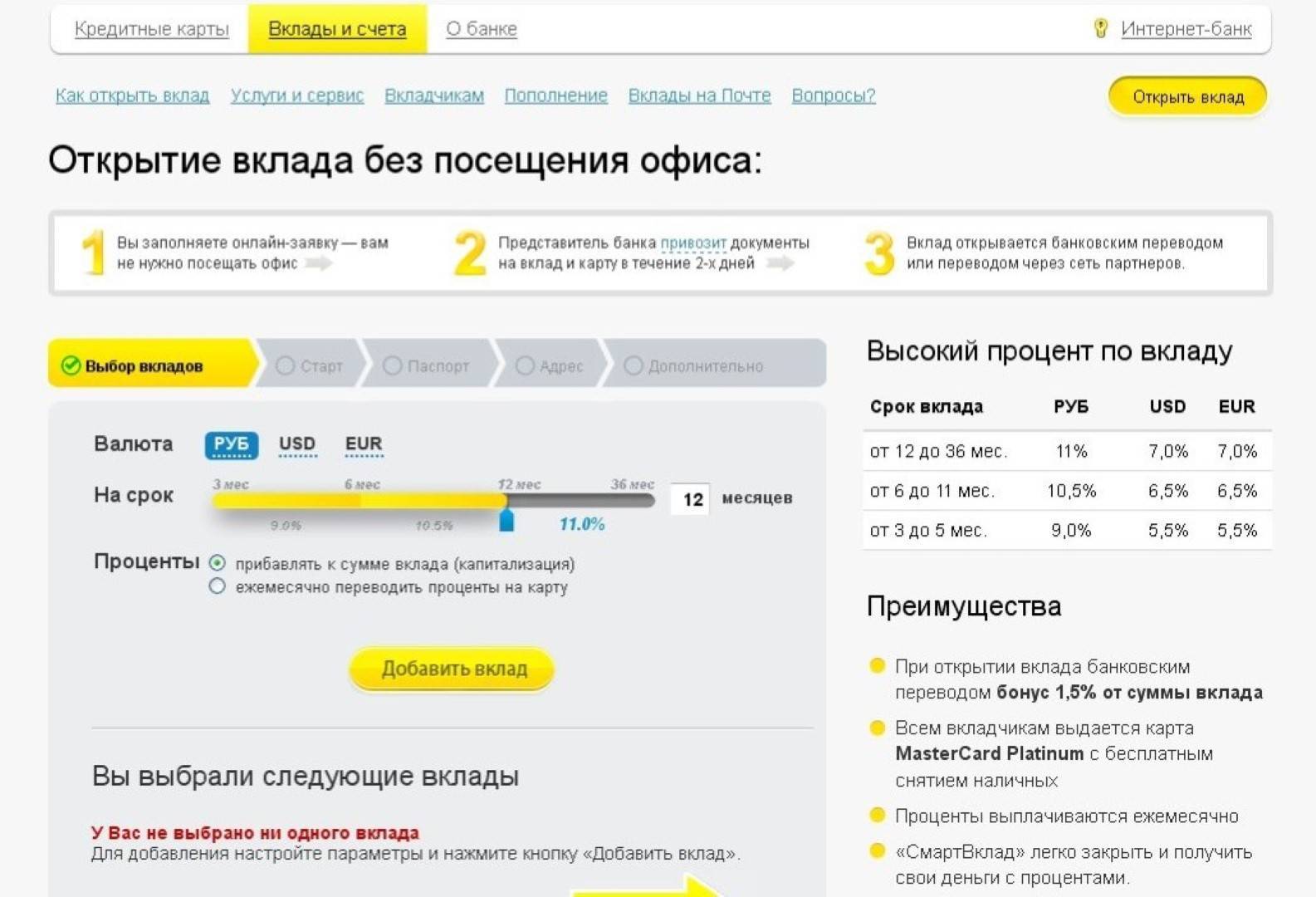Switch currency to USD
Screen dimensions: 1316x897
click(x=296, y=444)
